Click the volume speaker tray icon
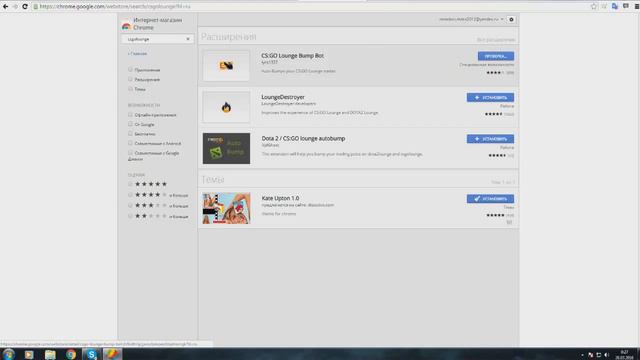The height and width of the screenshot is (360, 640). (x=607, y=355)
